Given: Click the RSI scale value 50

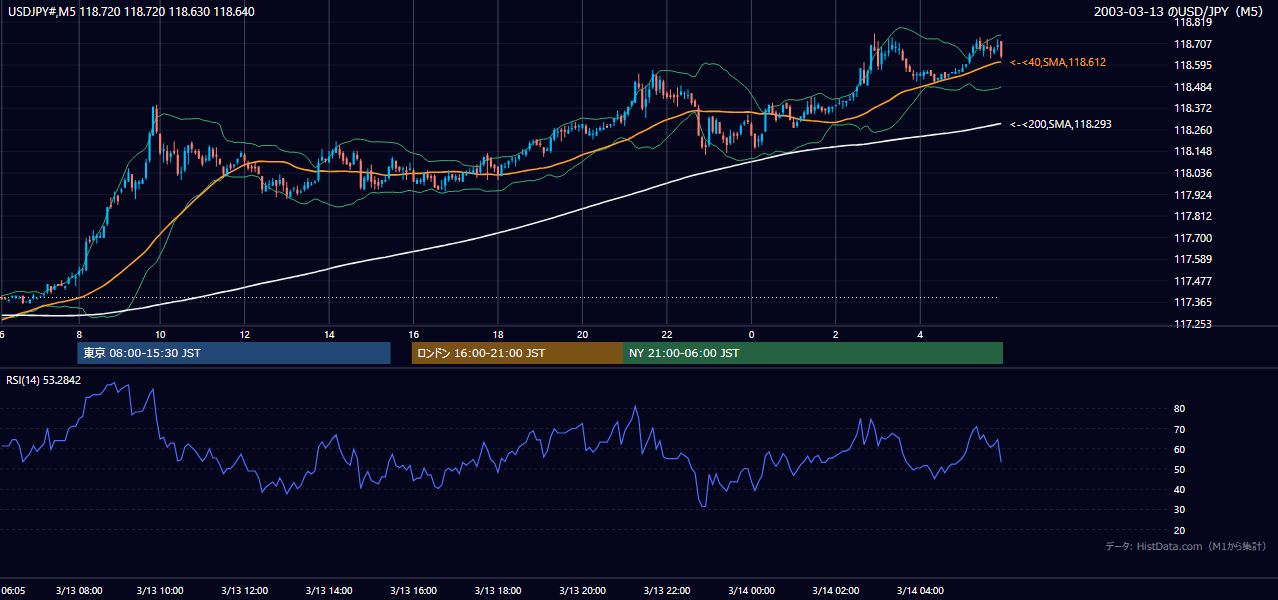Looking at the screenshot, I should 1180,469.
